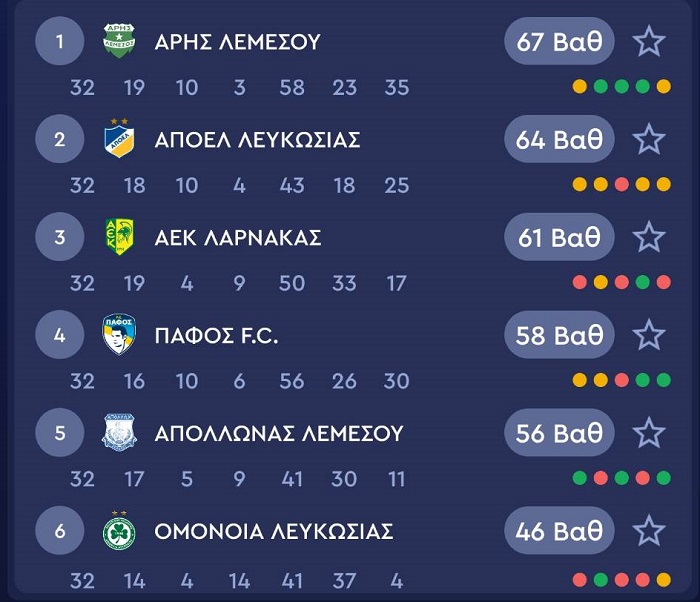Add ΟΜΟΝΟΙΑ ΛΕΥΚΩΣΙΑΣ to favorites via star
This screenshot has height=602, width=700.
click(x=650, y=531)
